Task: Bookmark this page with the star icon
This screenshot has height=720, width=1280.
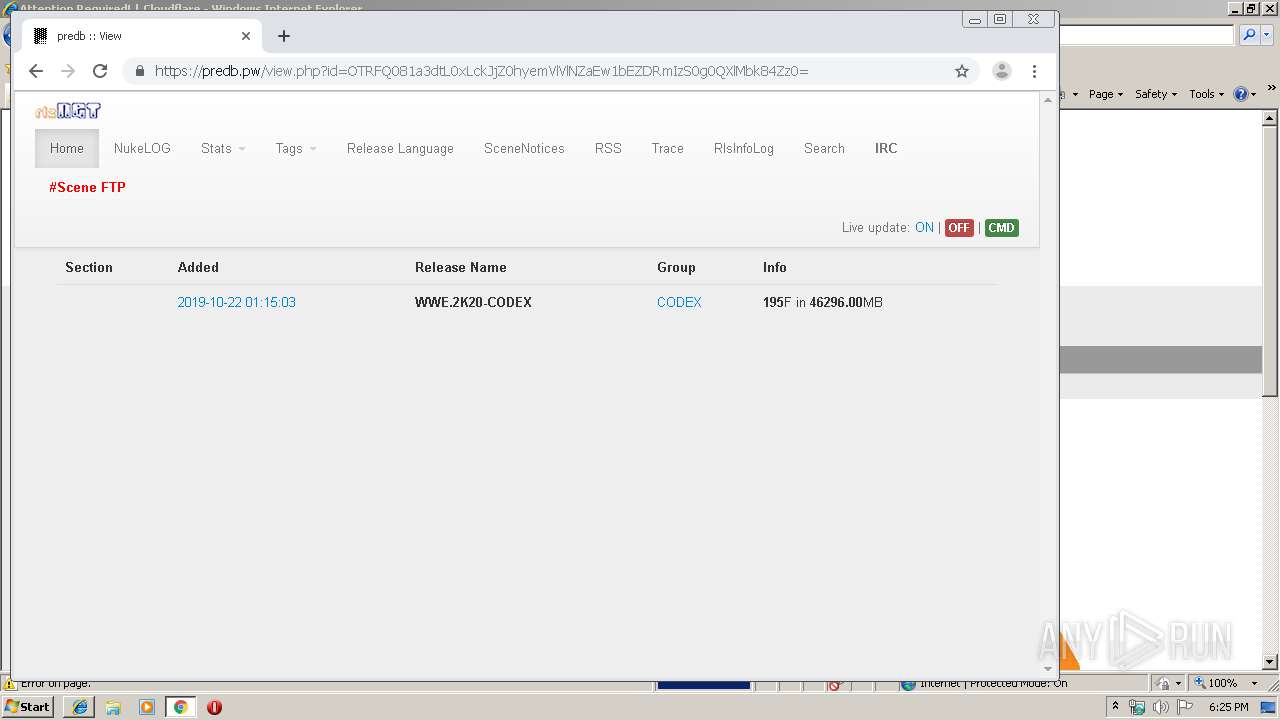Action: pos(962,71)
